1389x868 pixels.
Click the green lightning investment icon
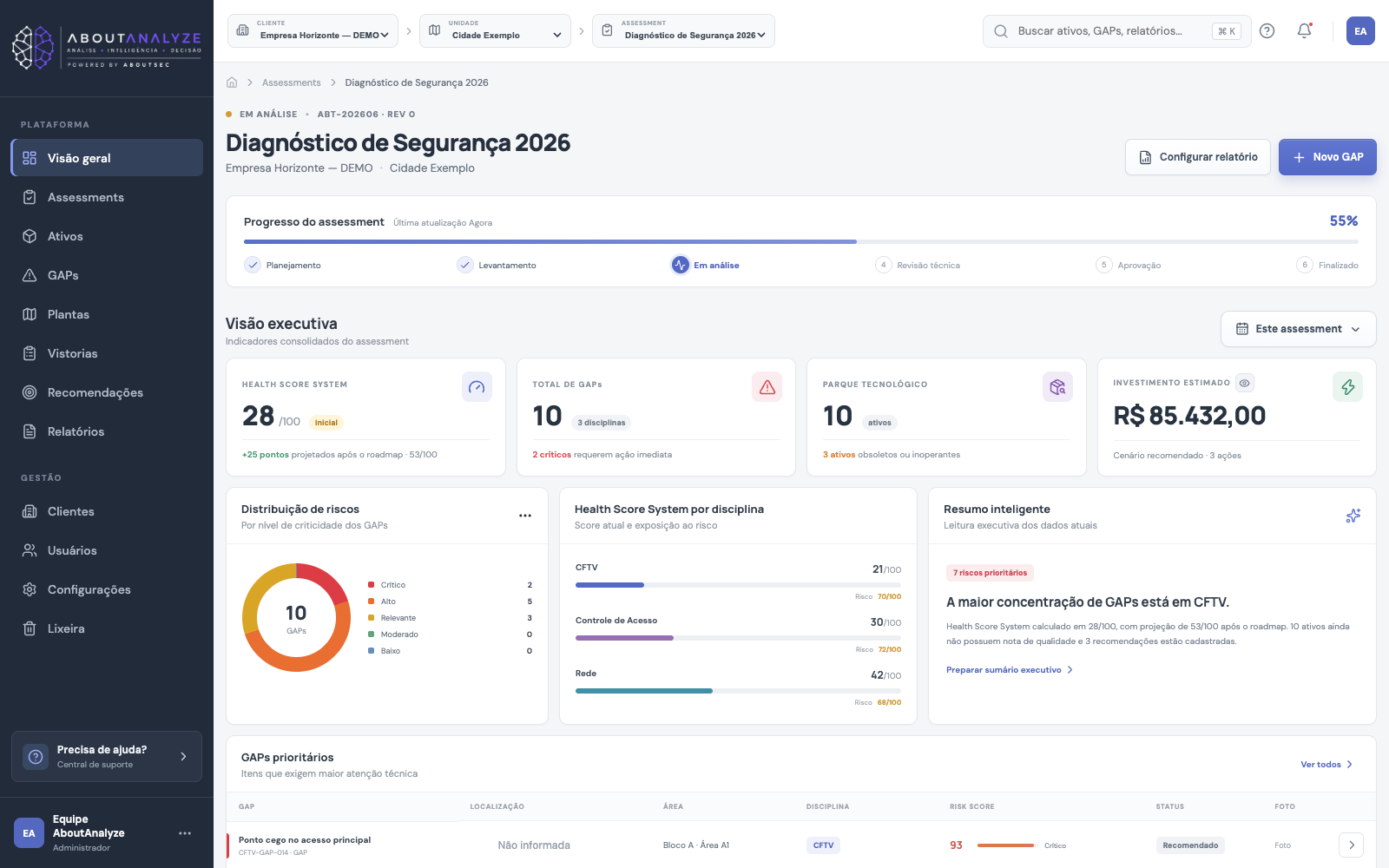click(x=1347, y=387)
